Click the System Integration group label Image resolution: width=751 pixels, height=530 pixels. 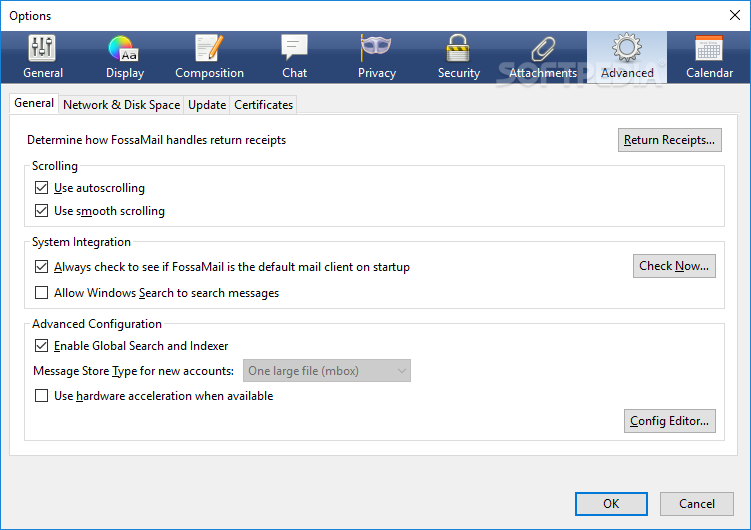click(81, 242)
